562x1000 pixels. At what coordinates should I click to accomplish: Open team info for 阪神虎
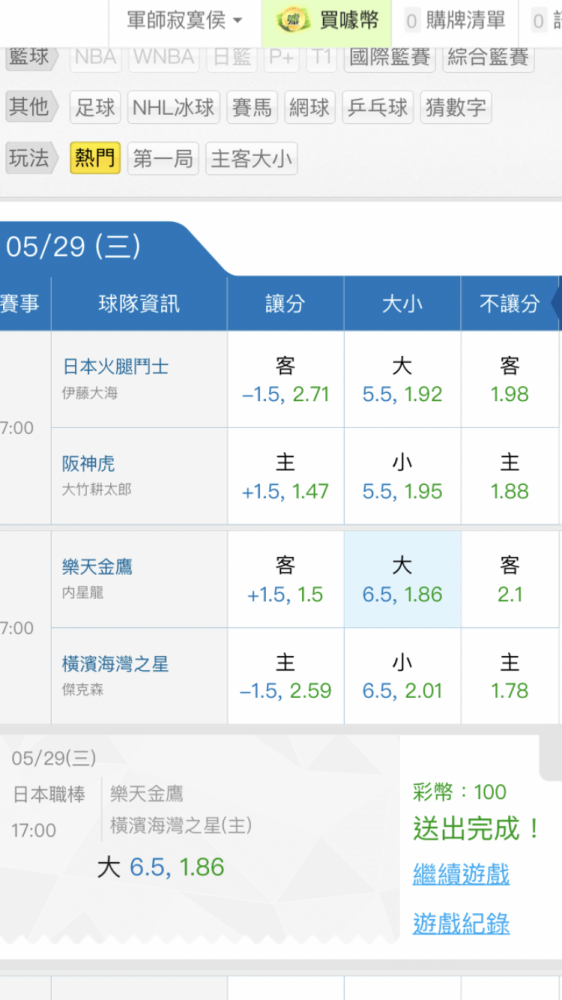coord(89,464)
